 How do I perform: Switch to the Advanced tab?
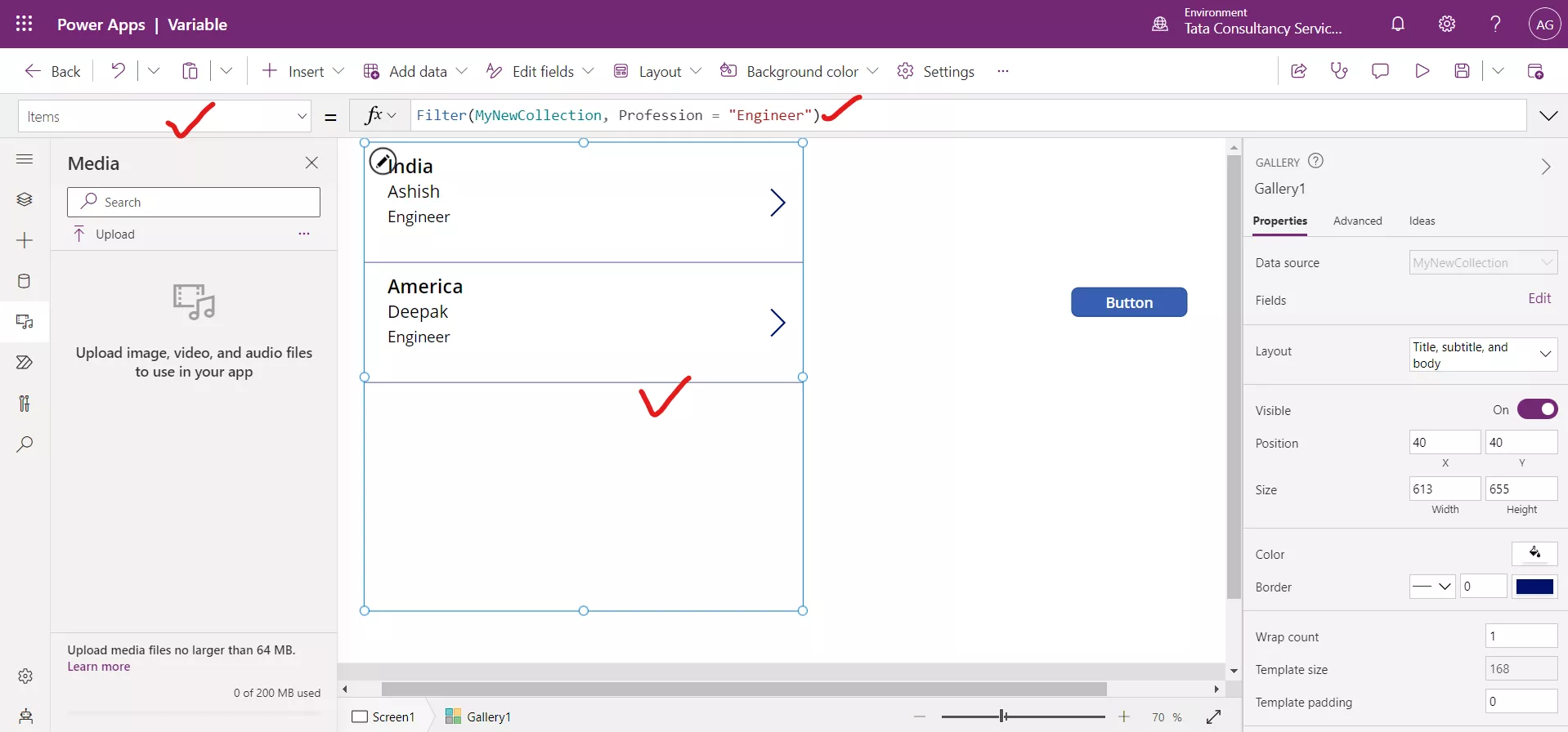(x=1357, y=221)
